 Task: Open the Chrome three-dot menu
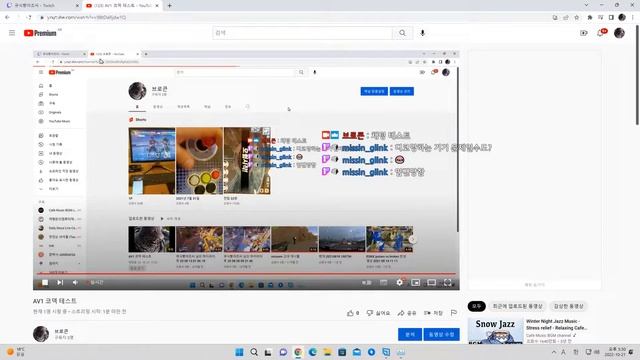coord(633,18)
